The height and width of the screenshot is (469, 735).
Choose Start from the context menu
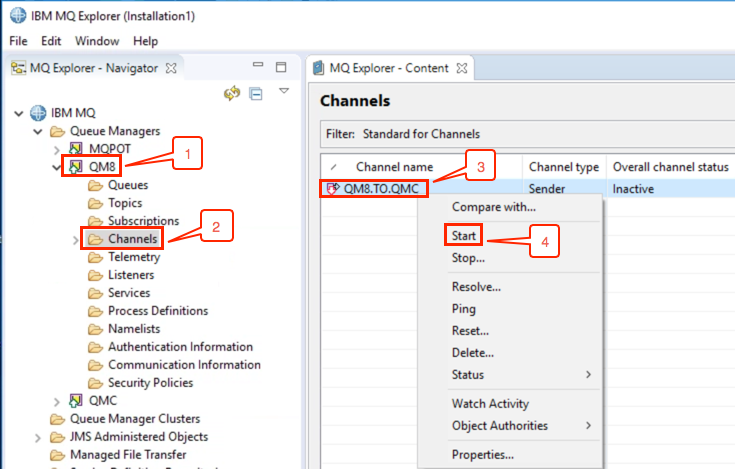coord(464,235)
